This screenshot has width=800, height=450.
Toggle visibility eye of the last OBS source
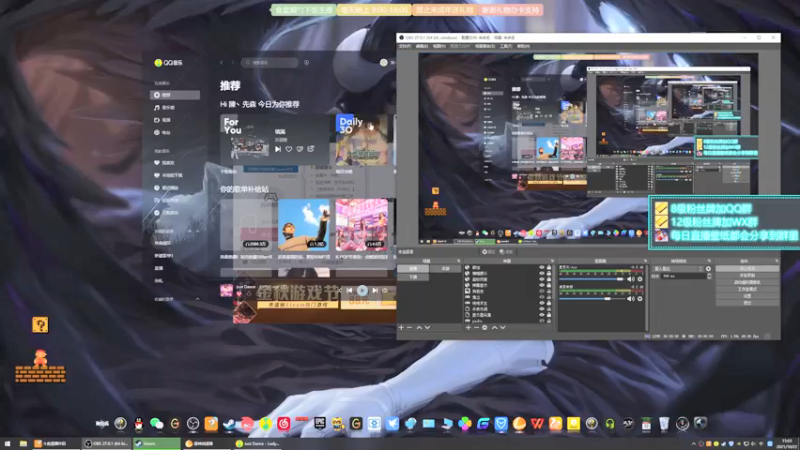point(542,321)
